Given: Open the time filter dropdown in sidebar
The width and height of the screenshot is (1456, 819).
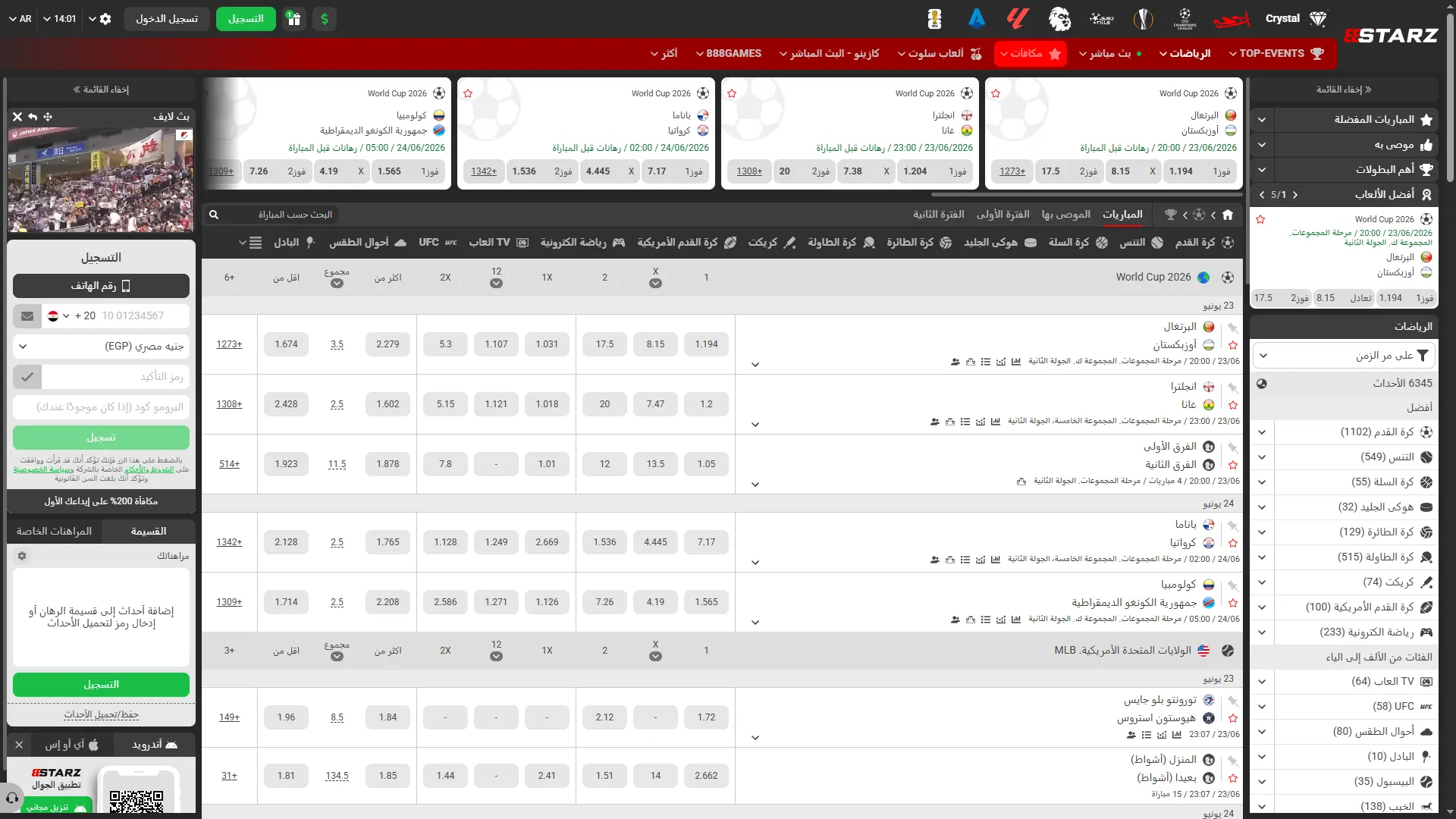Looking at the screenshot, I should (x=1344, y=356).
